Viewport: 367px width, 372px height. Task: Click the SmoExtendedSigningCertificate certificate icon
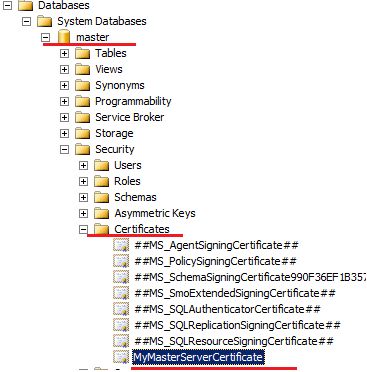click(x=121, y=294)
